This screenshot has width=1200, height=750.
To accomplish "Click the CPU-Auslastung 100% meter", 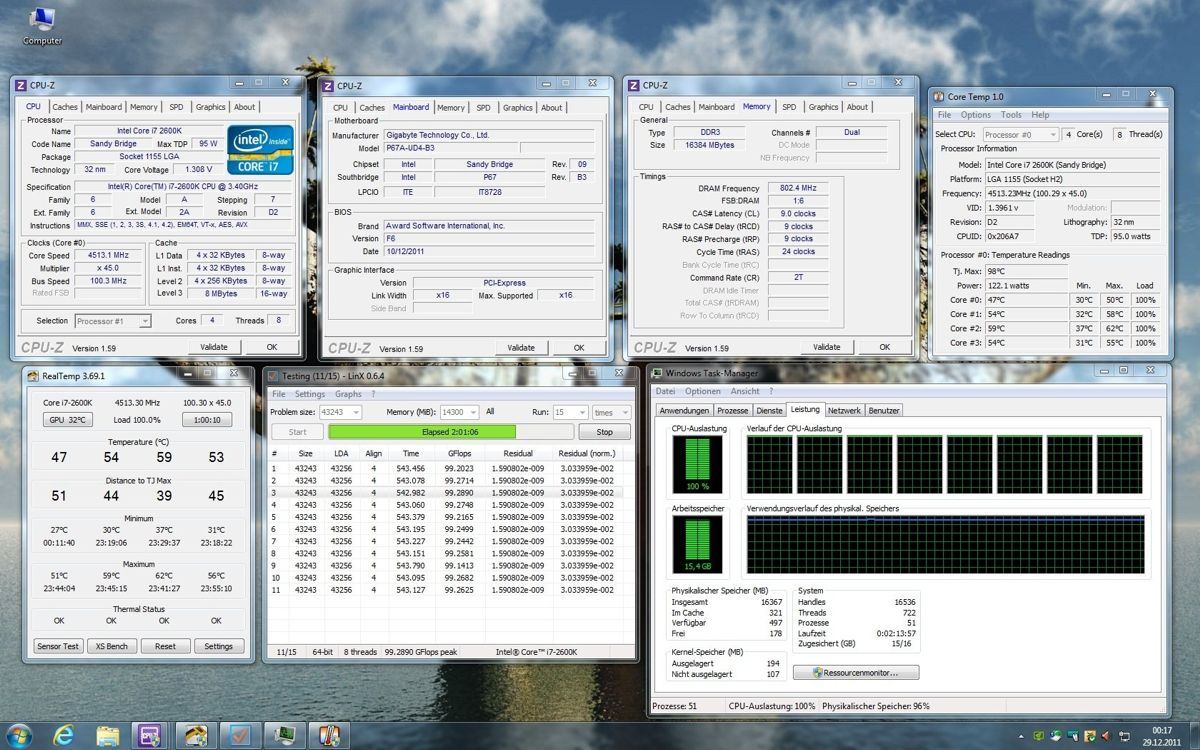I will coord(697,464).
